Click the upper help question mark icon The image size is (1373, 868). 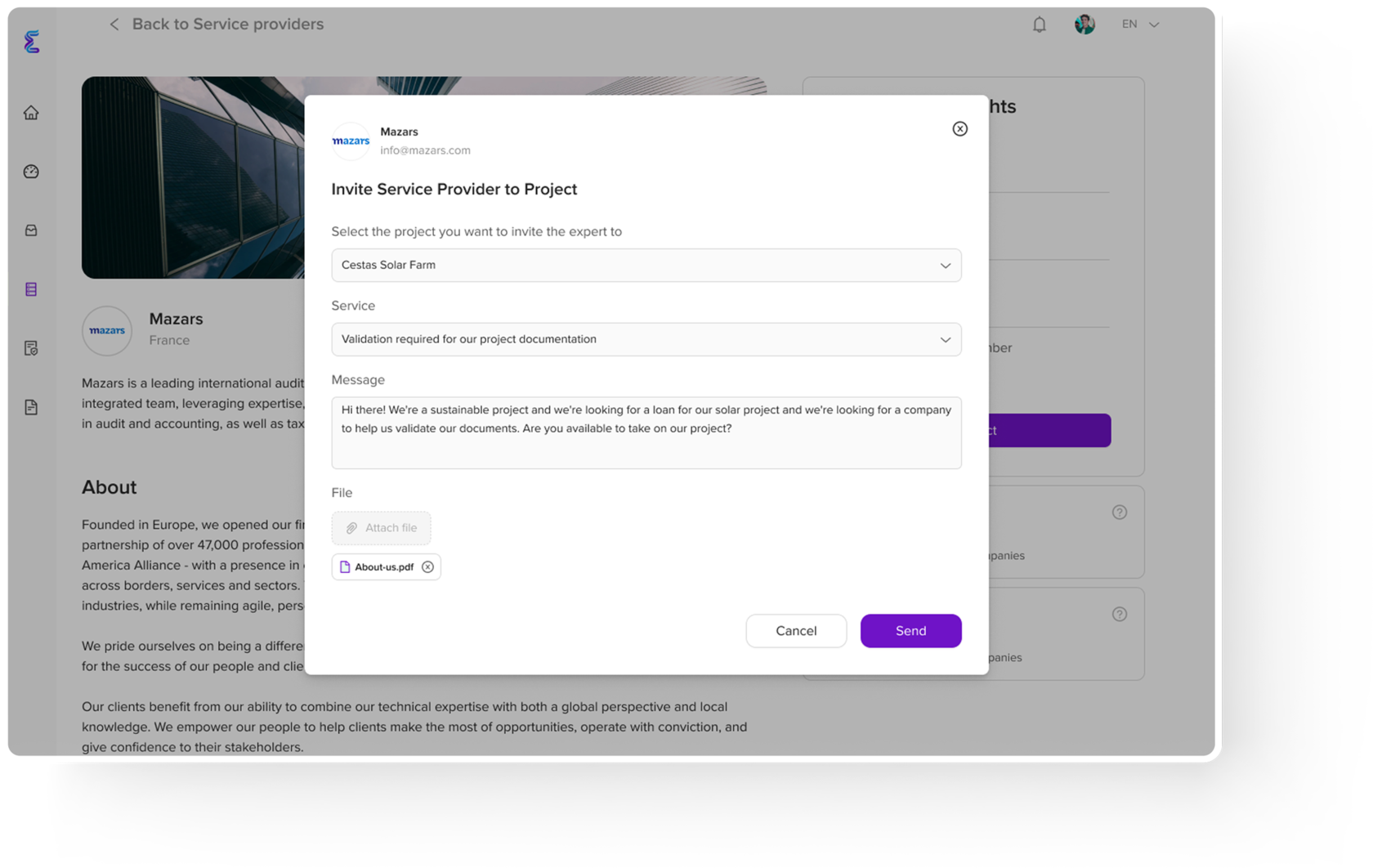pyautogui.click(x=1120, y=512)
